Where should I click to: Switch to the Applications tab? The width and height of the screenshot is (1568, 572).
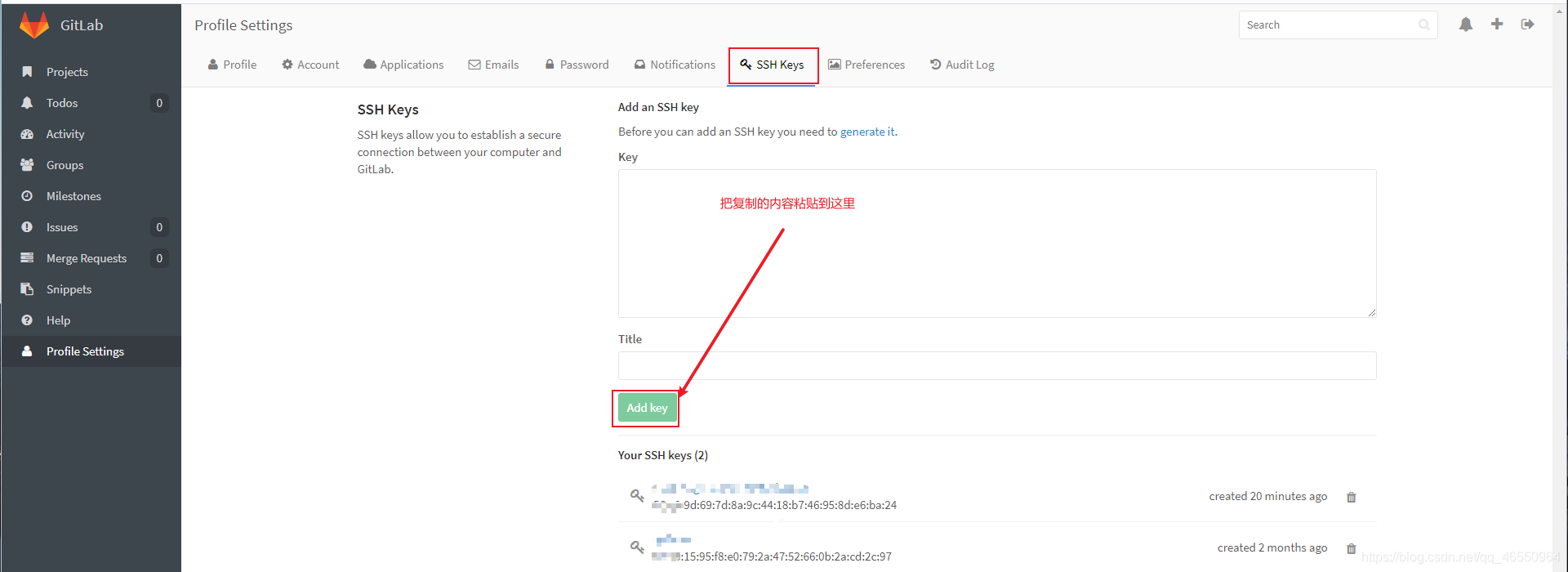403,65
